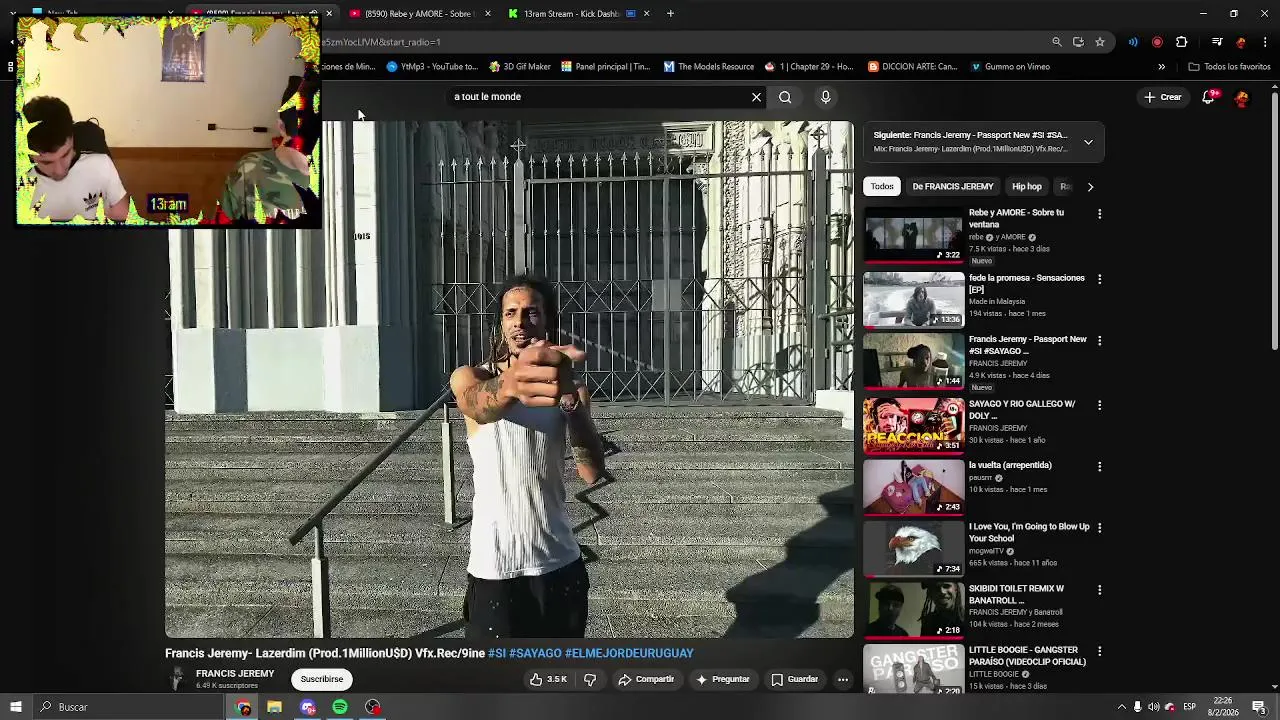
Task: Open Windows notification center
Action: tap(1259, 707)
